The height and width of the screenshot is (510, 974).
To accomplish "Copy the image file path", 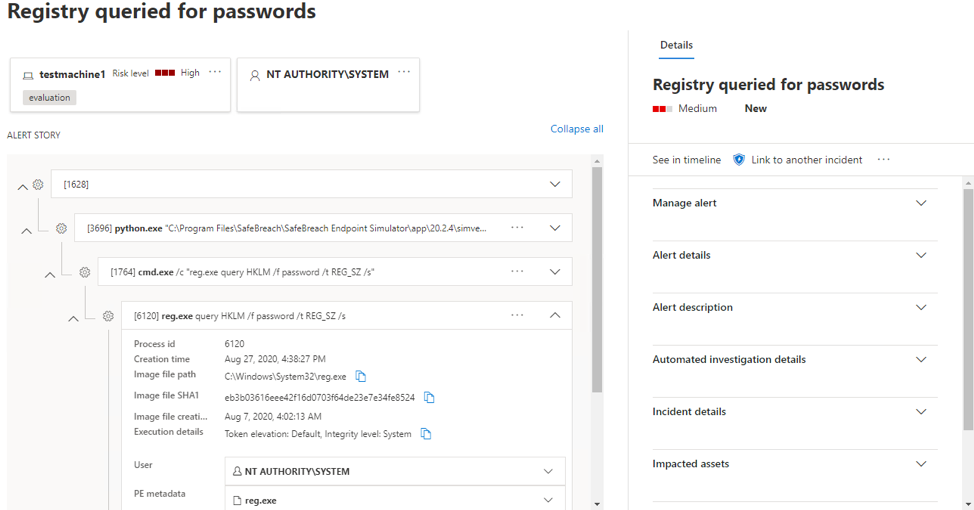I will (x=361, y=377).
